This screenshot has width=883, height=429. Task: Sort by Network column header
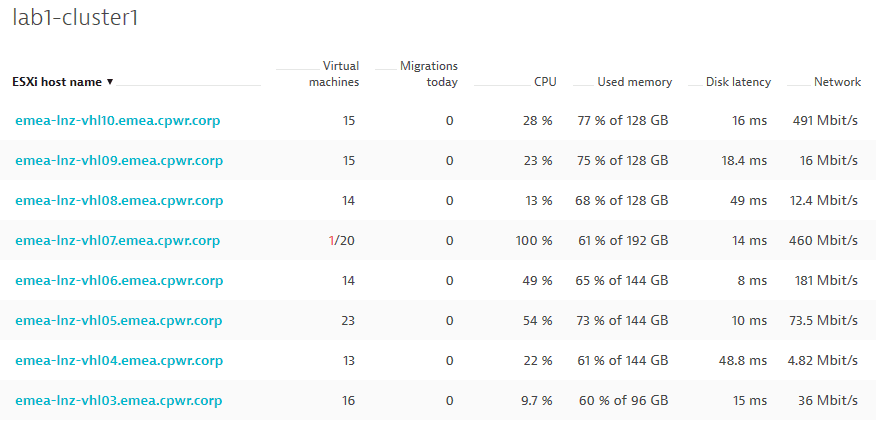click(x=837, y=82)
